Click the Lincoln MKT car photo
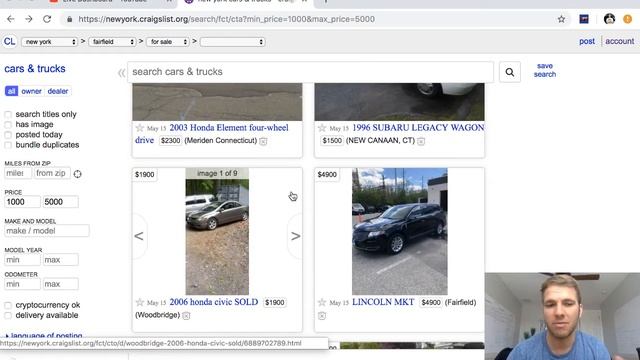 coord(400,231)
